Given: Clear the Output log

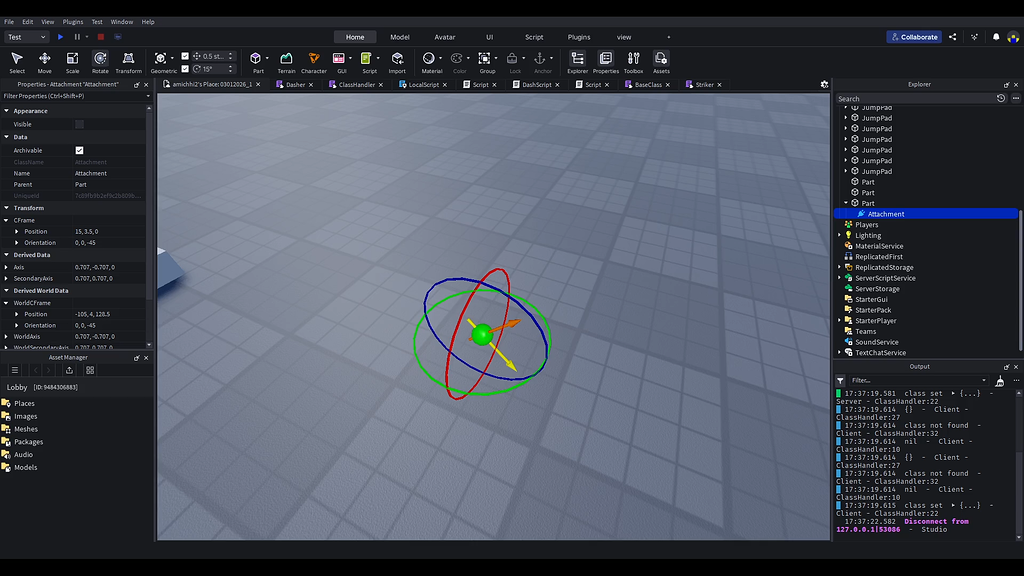Looking at the screenshot, I should 1000,380.
